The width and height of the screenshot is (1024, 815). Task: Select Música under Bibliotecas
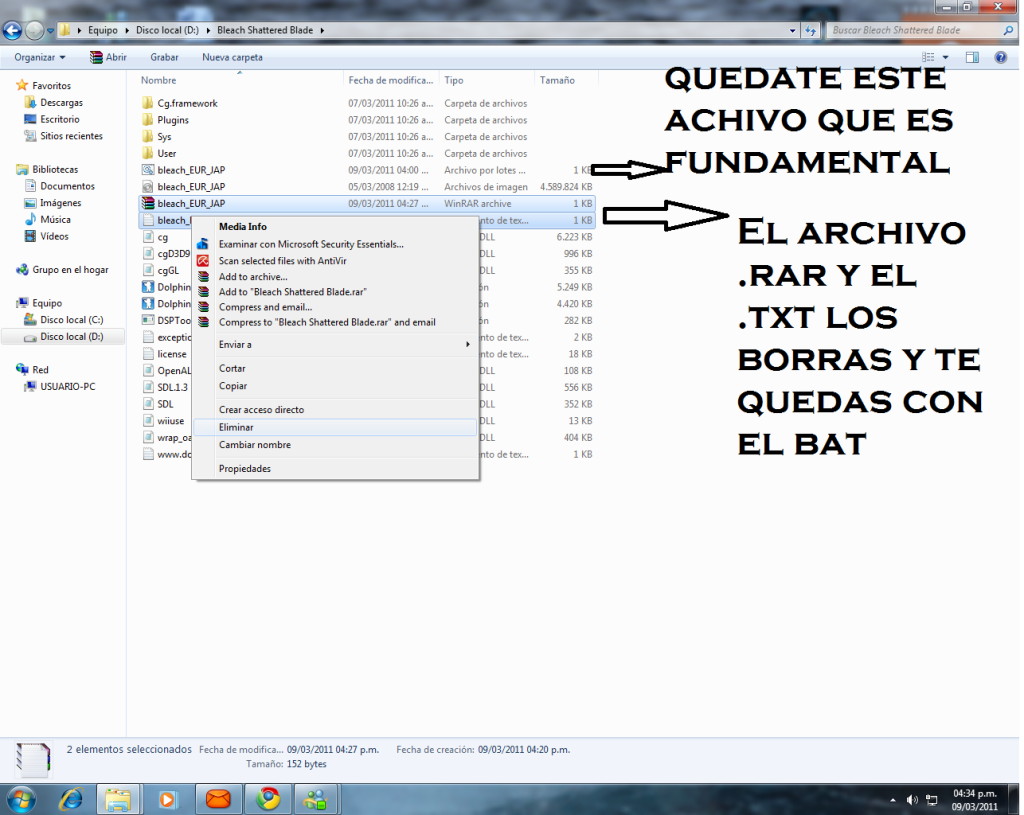click(55, 219)
